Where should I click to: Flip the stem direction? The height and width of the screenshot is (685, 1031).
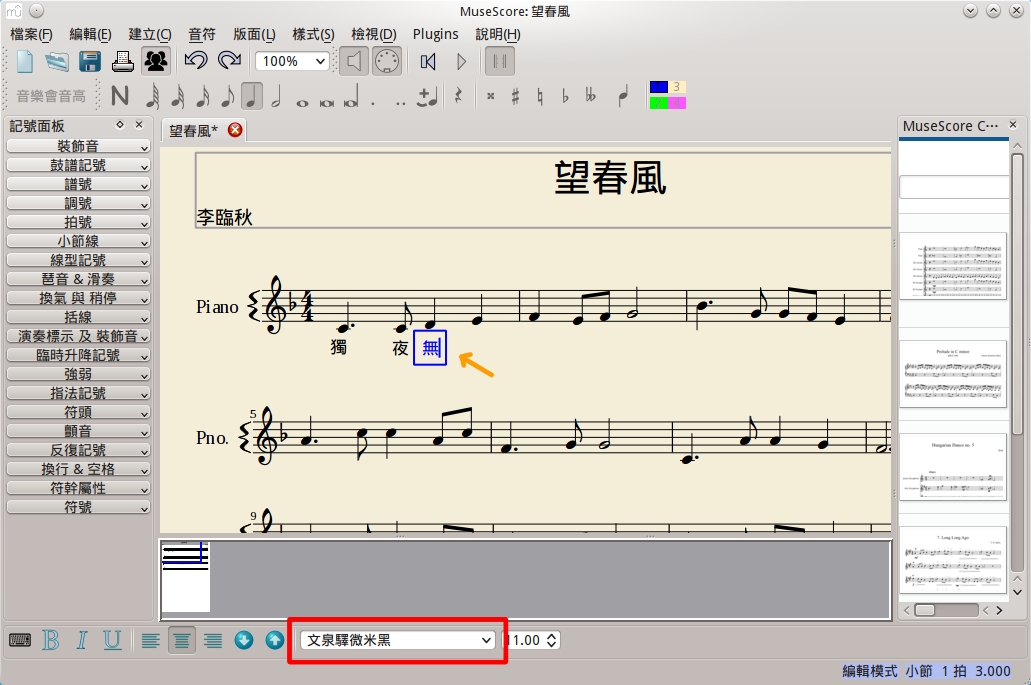(623, 97)
